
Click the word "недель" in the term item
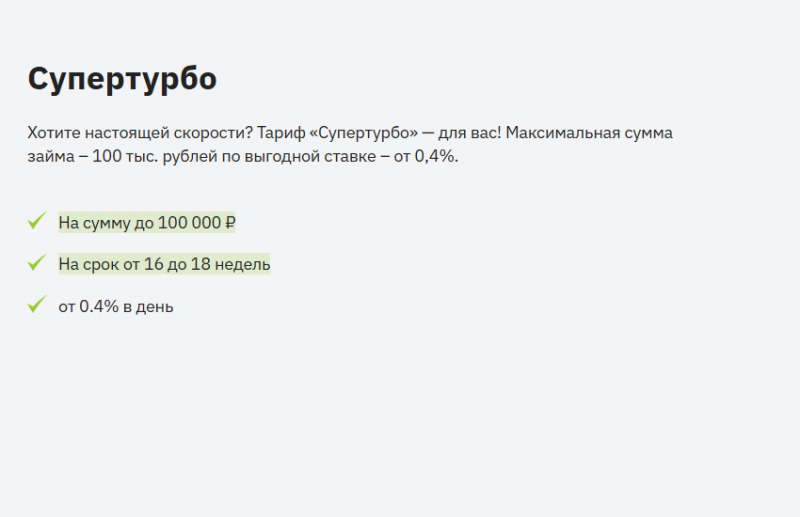click(244, 265)
